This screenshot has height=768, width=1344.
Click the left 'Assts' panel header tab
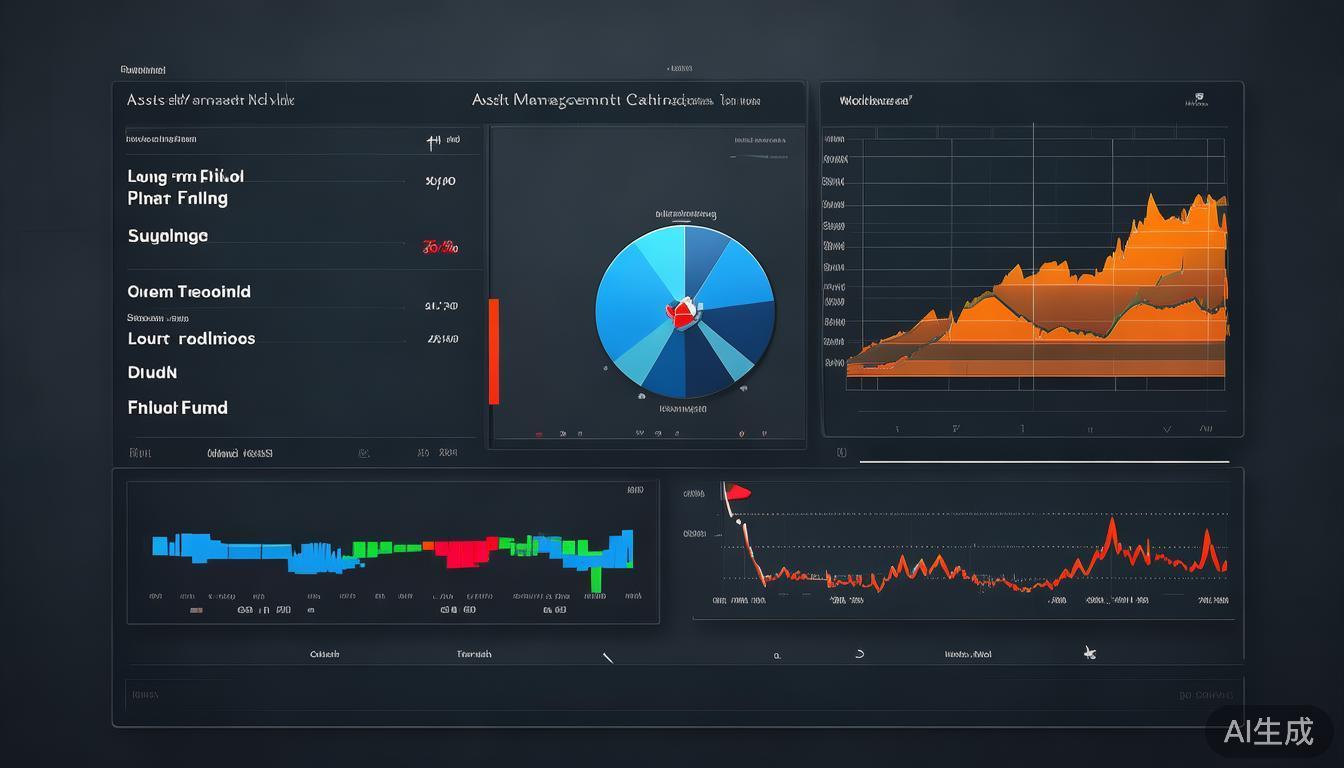[x=210, y=100]
